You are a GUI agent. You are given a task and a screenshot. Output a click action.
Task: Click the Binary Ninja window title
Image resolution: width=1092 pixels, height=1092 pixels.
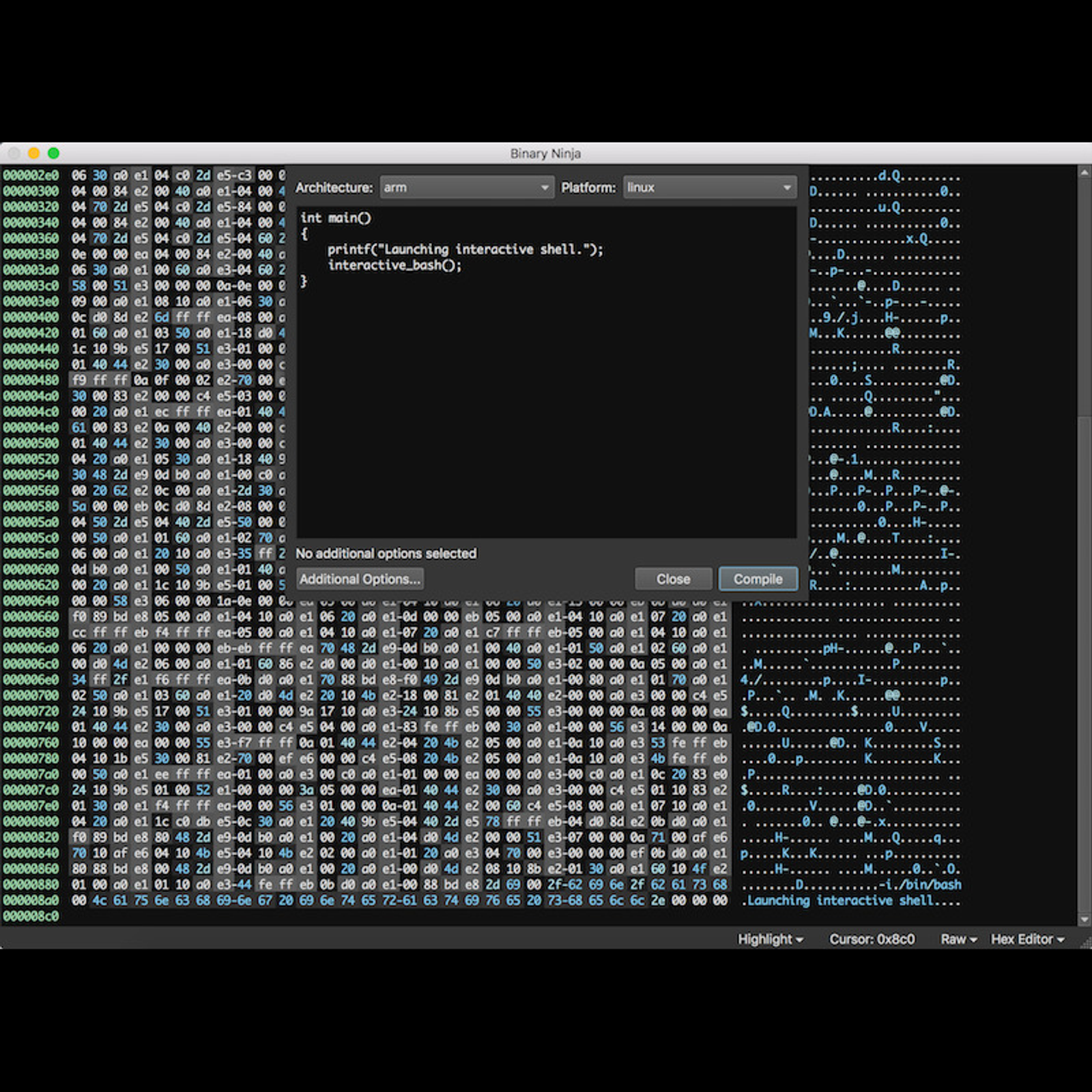(x=545, y=154)
